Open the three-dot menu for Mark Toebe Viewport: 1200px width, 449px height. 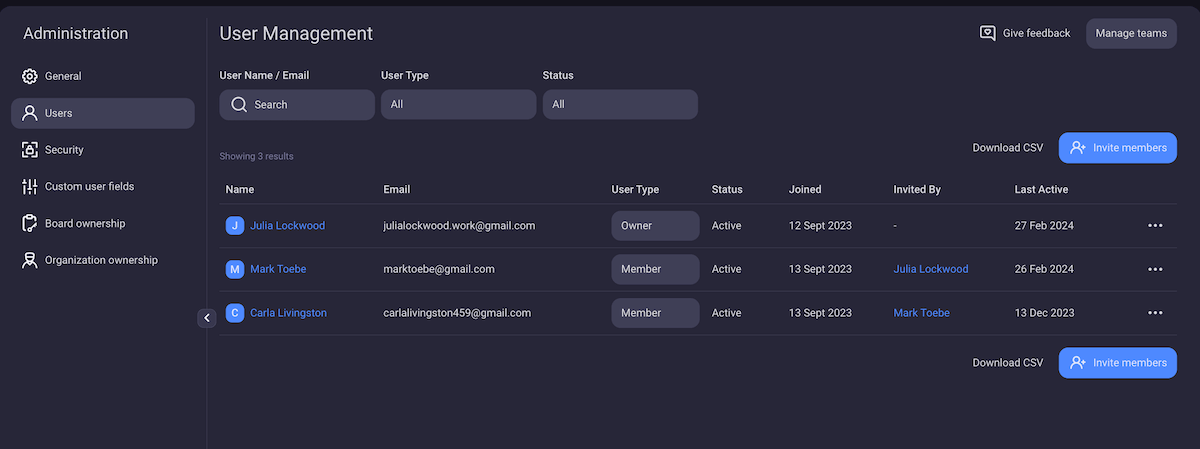point(1155,269)
